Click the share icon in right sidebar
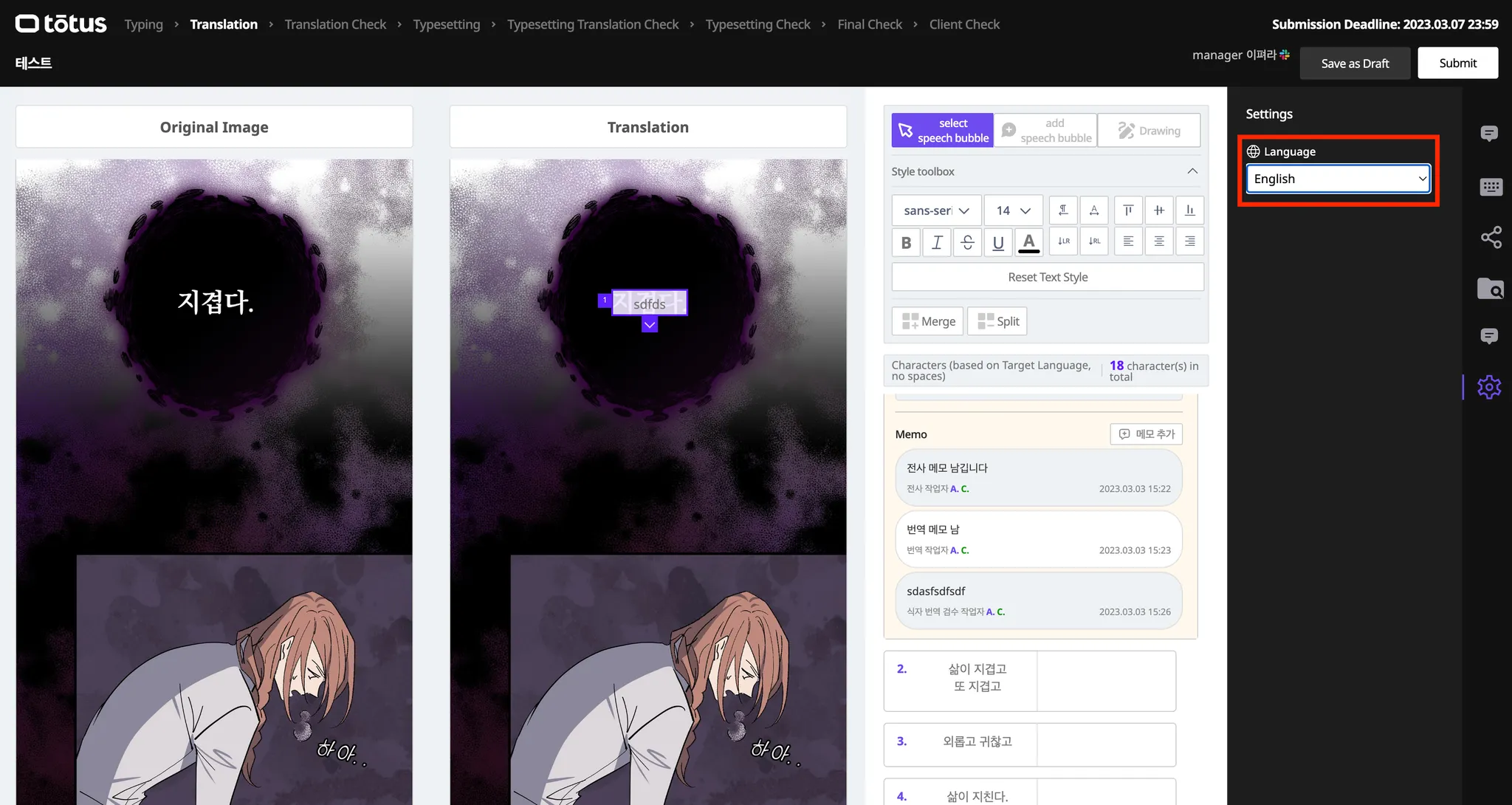 [x=1491, y=237]
